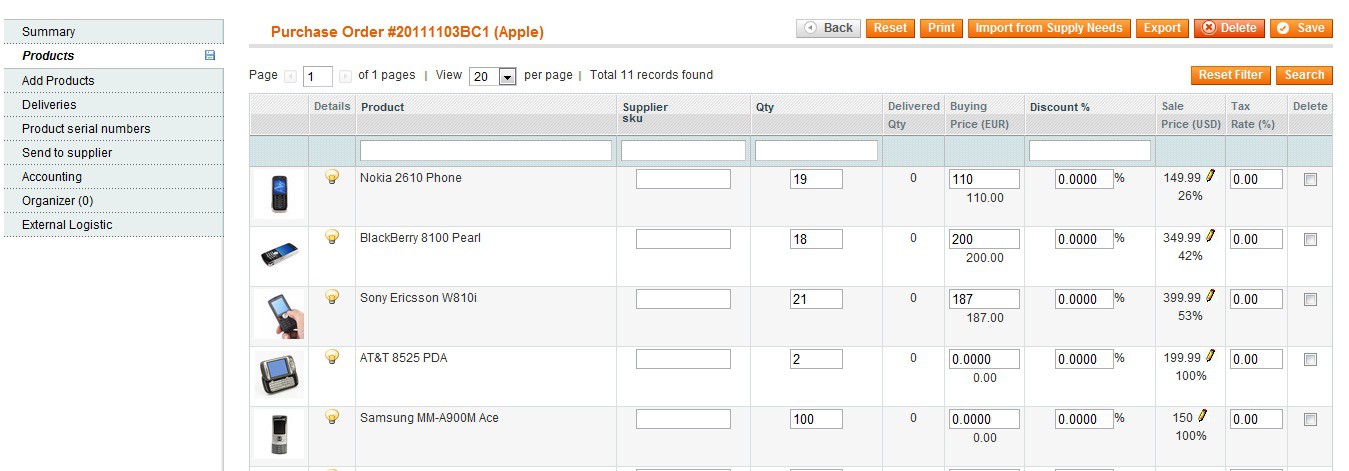
Task: Focus the page number field
Action: coord(318,77)
